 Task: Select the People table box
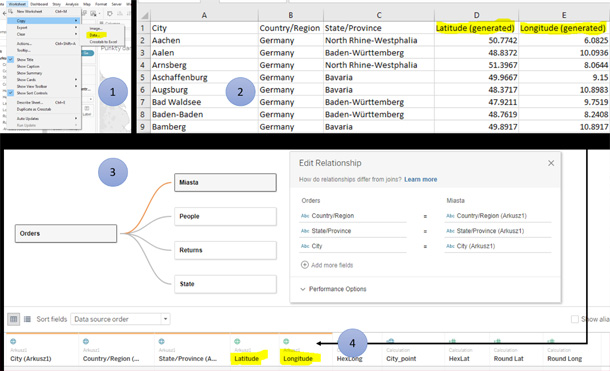click(x=225, y=216)
